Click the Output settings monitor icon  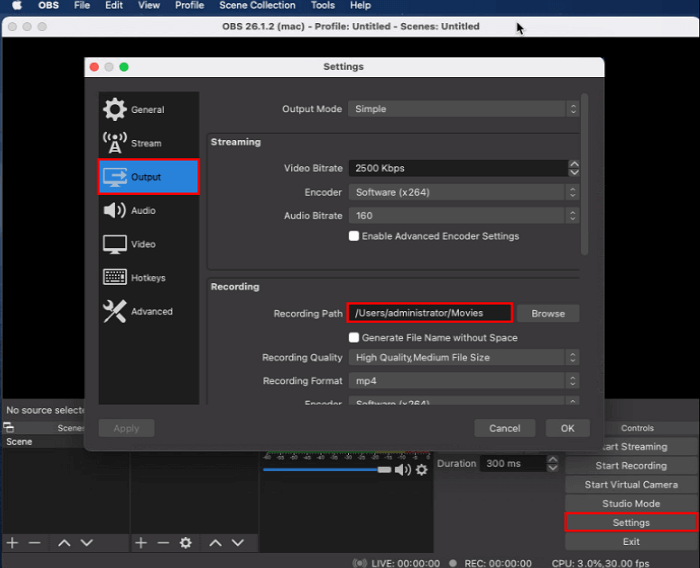coord(115,177)
